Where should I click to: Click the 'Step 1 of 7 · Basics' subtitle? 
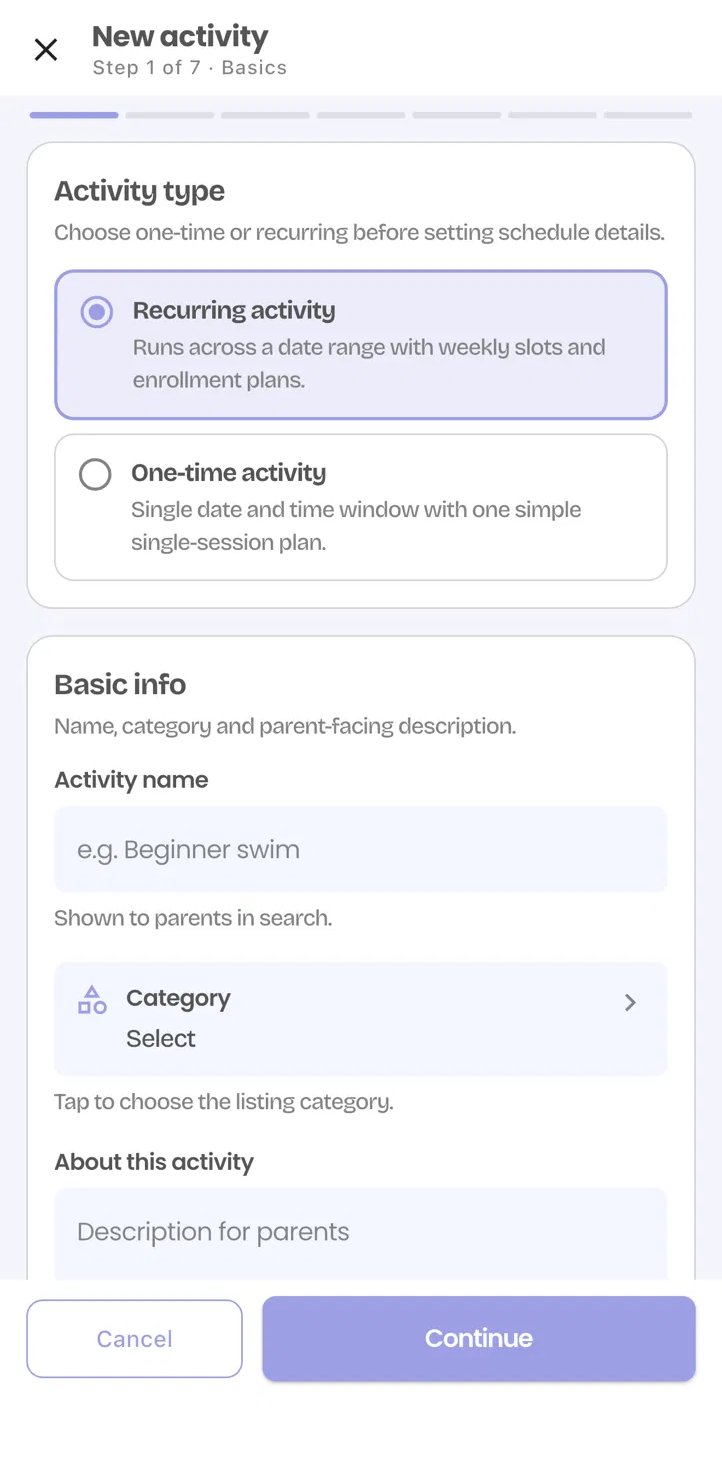click(190, 68)
